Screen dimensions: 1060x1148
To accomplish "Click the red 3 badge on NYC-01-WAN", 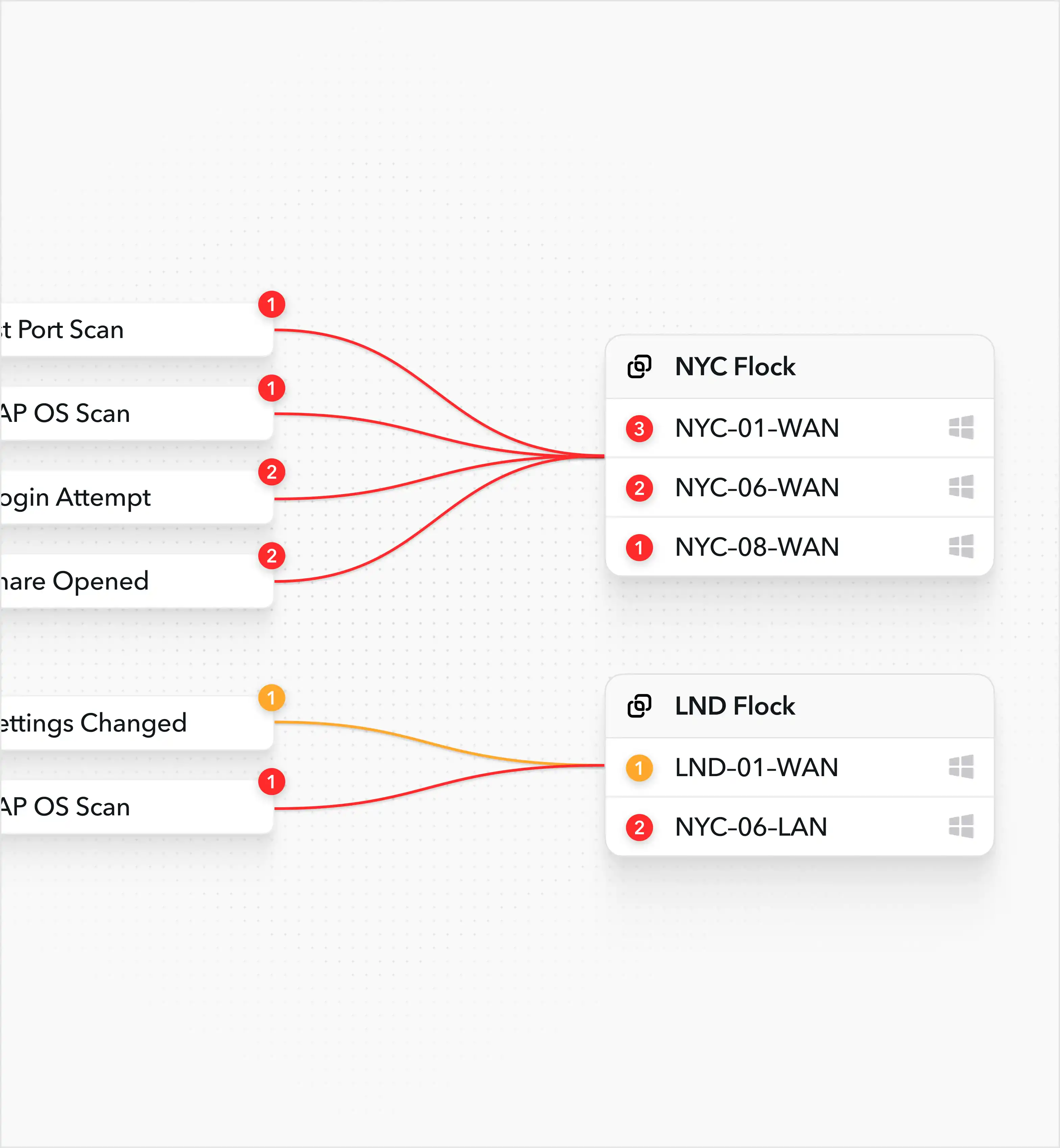I will 639,429.
